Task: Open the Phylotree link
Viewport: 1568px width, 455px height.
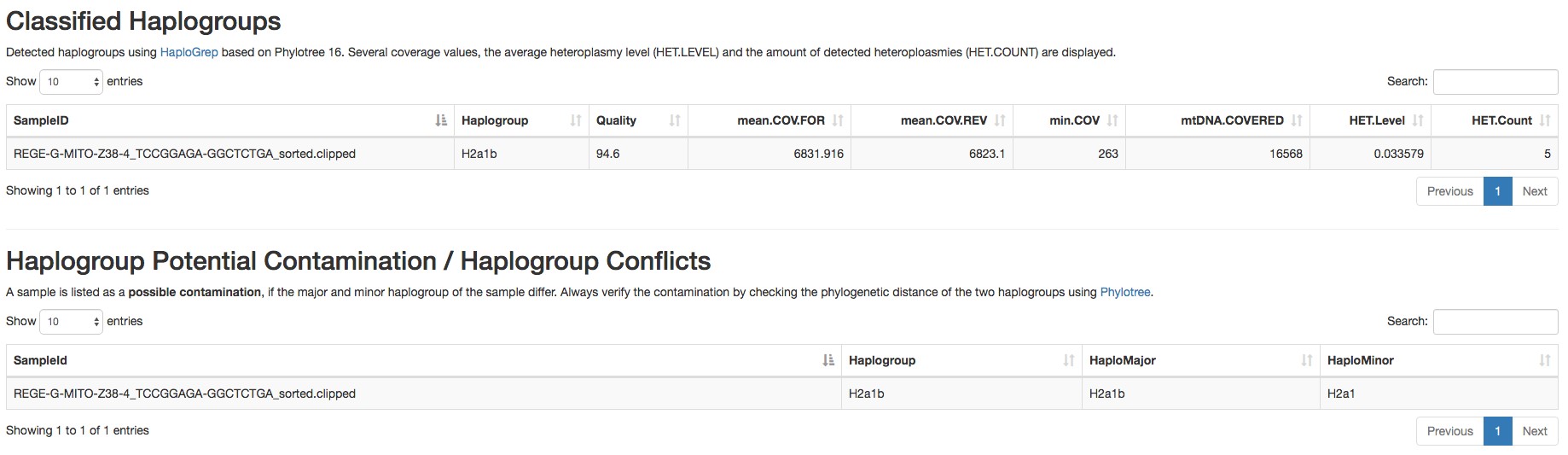Action: 1125,292
